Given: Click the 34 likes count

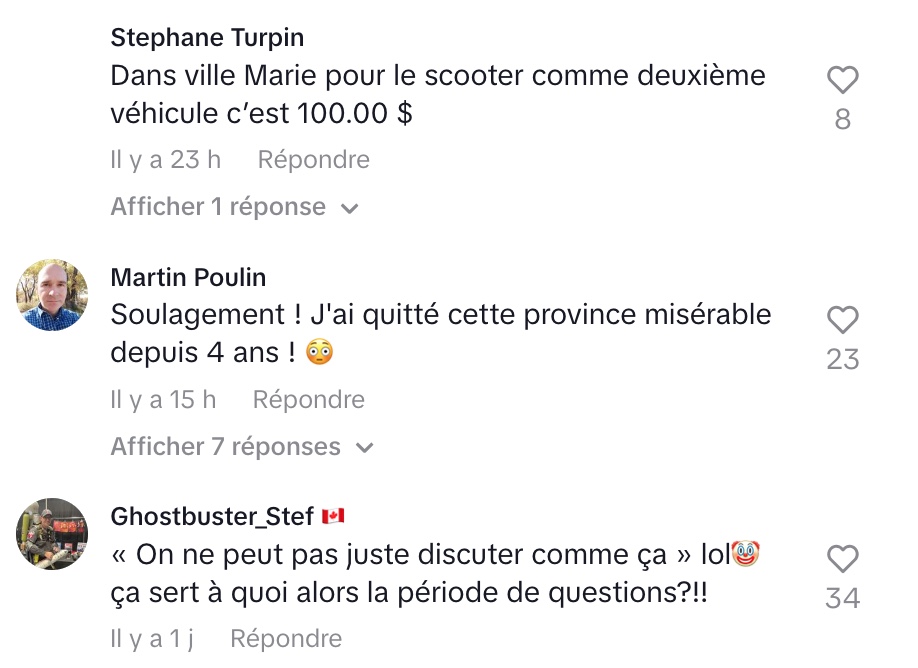Looking at the screenshot, I should tap(842, 598).
